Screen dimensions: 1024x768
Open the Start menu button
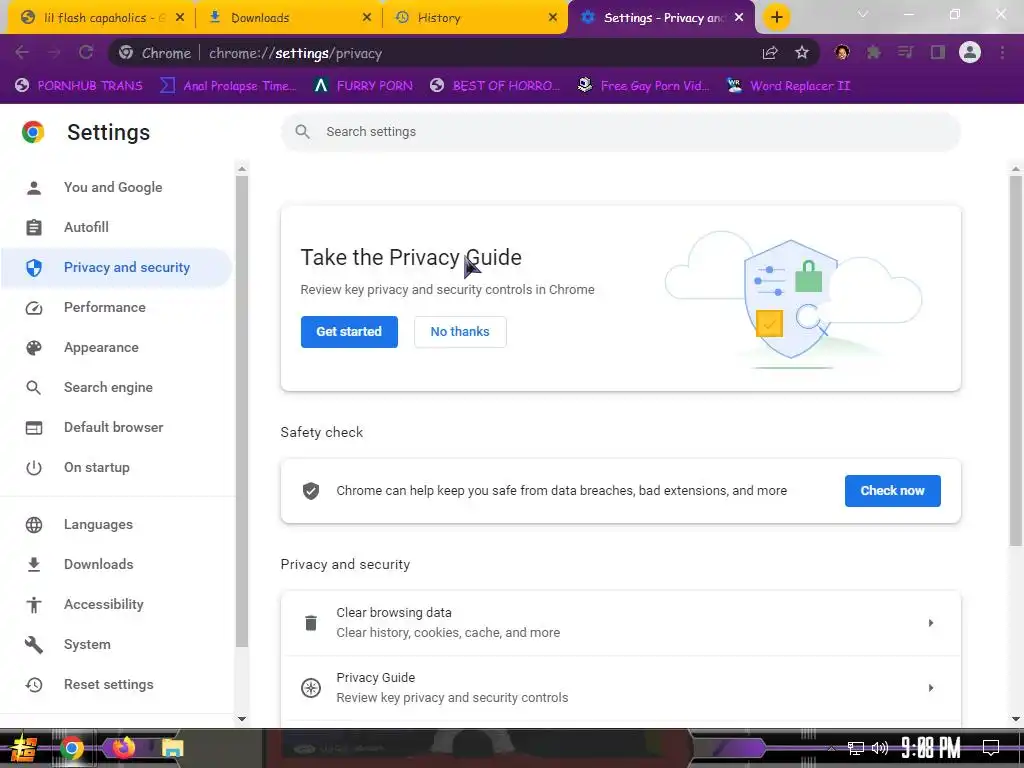24,749
